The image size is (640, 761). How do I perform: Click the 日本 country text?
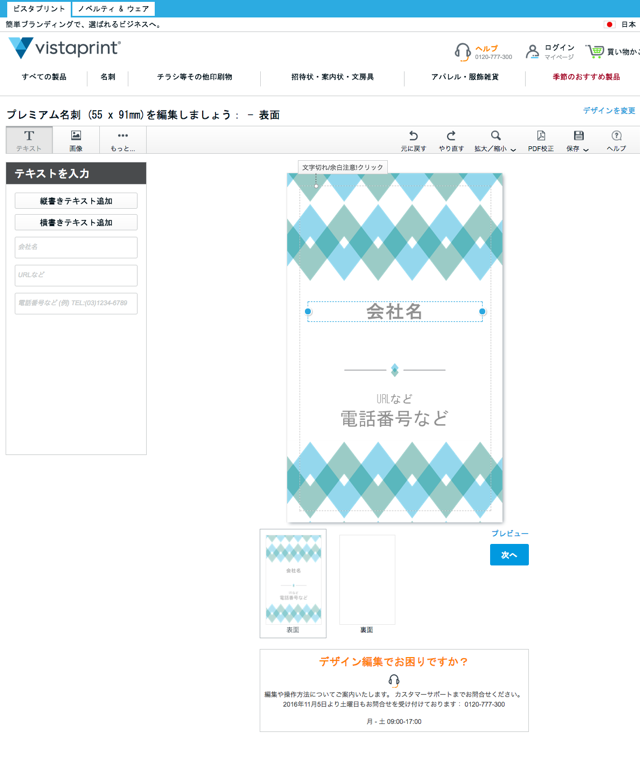click(x=628, y=24)
